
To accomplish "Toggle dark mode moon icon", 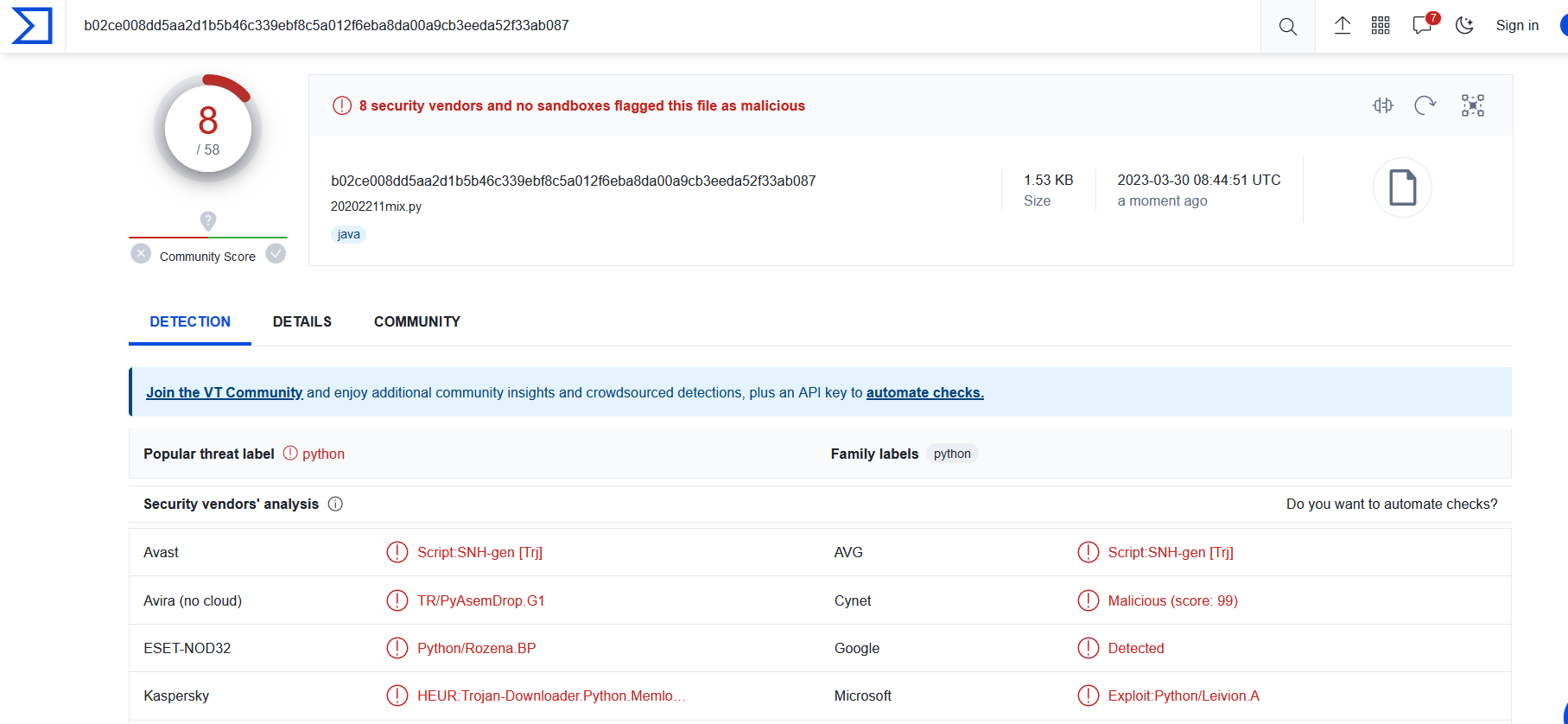I will pyautogui.click(x=1464, y=26).
